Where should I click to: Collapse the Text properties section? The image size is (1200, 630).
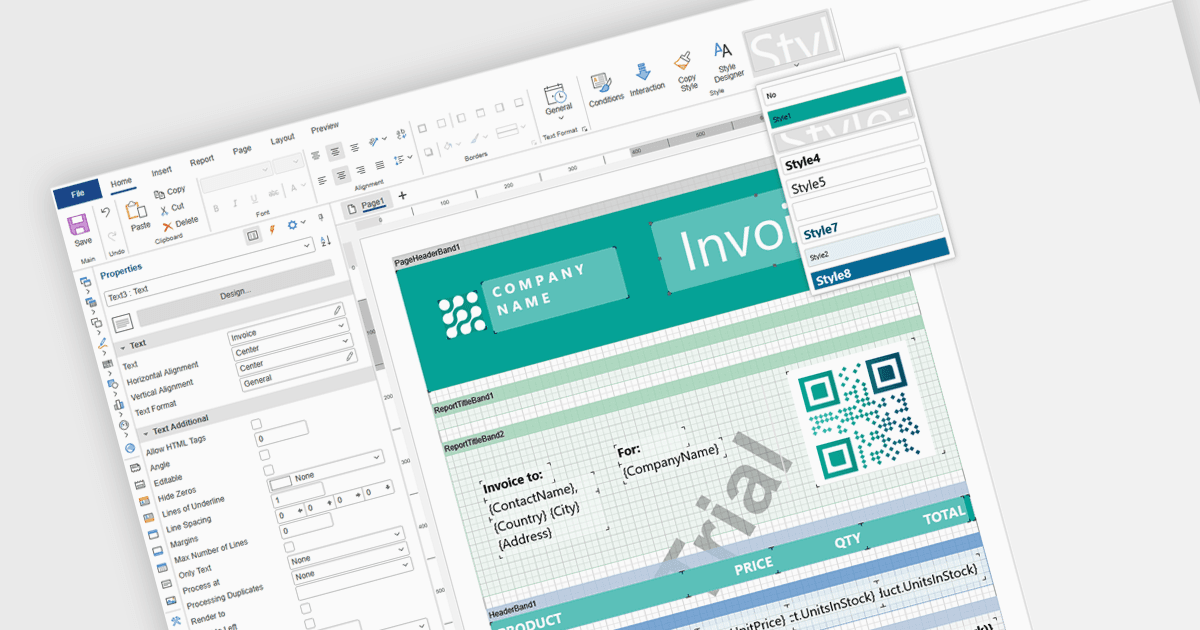pos(124,347)
